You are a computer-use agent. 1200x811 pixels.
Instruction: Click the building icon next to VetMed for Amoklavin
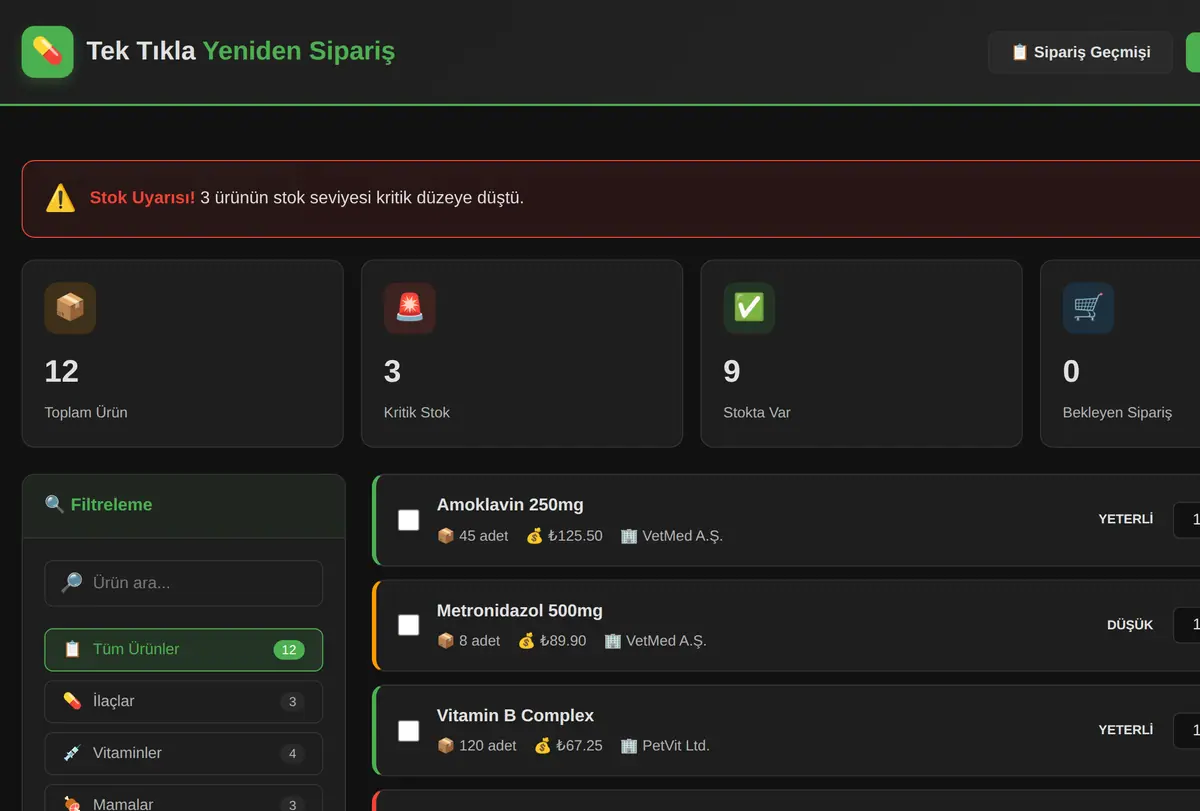[629, 536]
